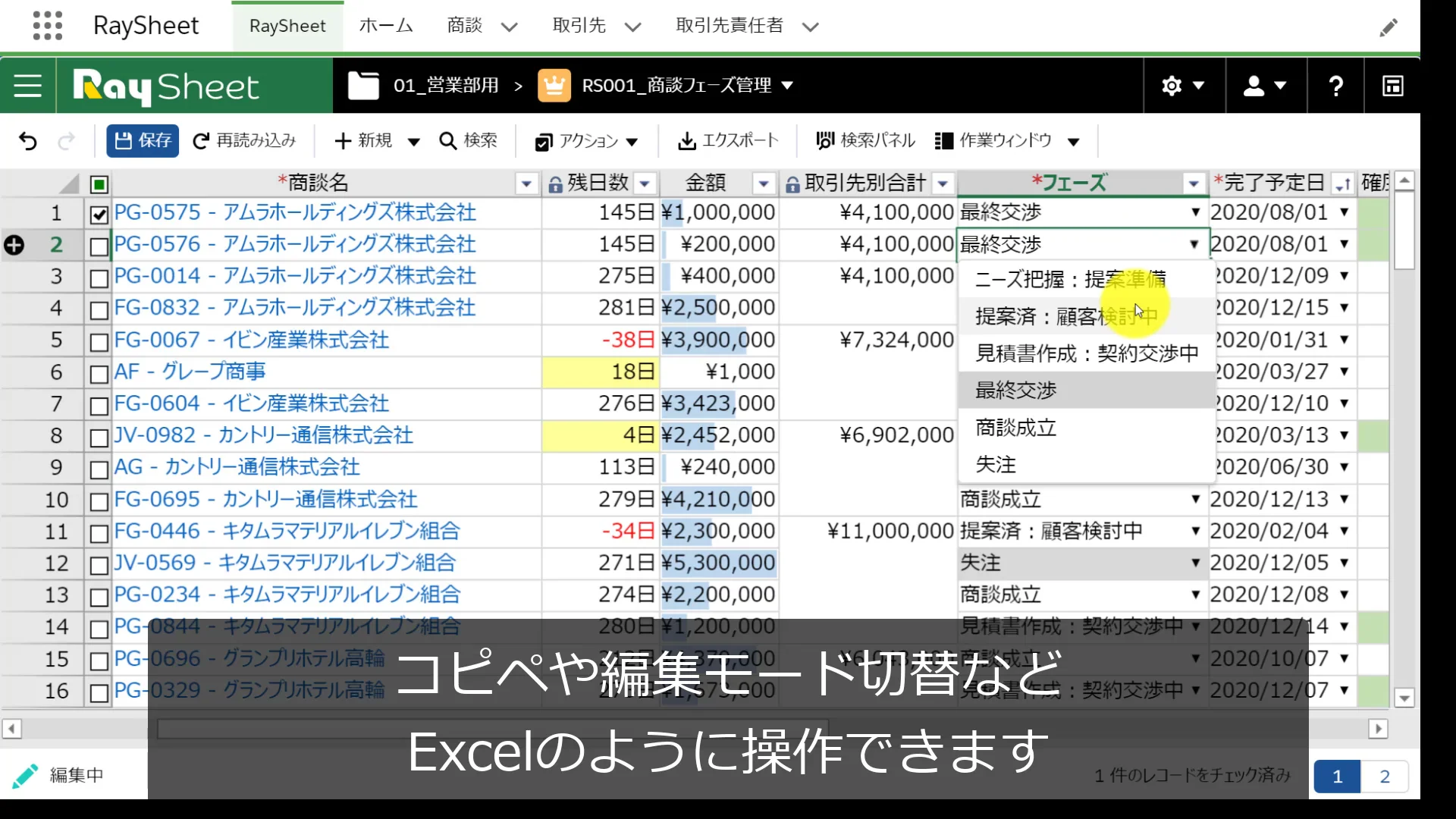The image size is (1456, 819).
Task: Click the 検索 magnifier search button
Action: coord(469,141)
